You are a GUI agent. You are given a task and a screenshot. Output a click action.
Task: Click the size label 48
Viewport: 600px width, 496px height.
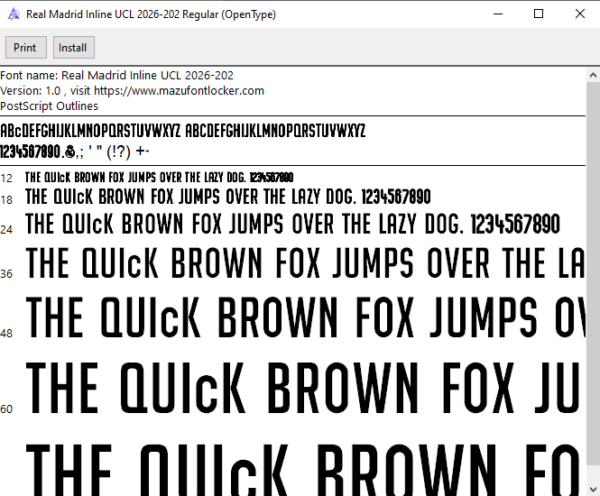click(x=7, y=333)
